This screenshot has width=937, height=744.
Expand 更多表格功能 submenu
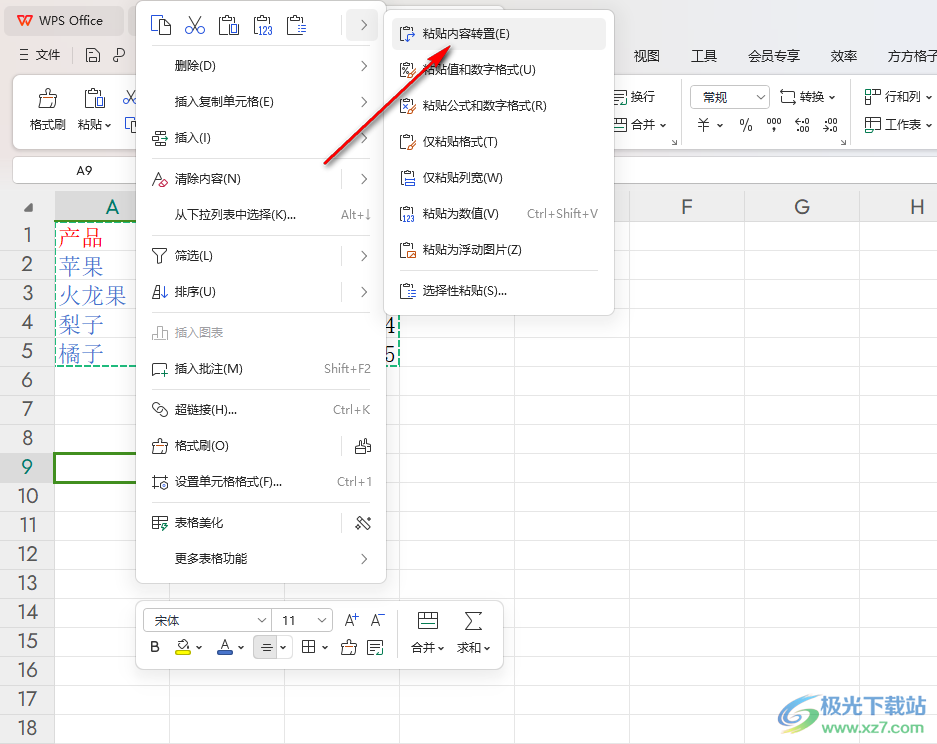[x=261, y=559]
